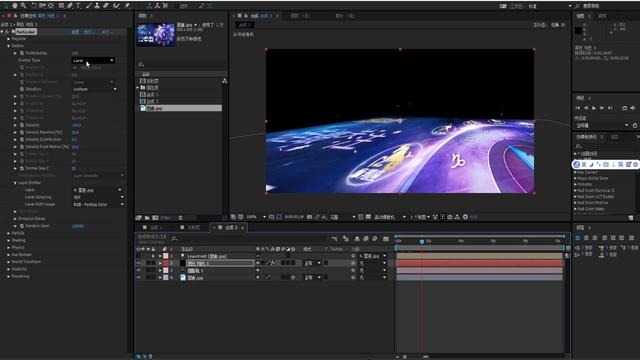Viewport: 640px width, 360px height.
Task: Jump to first frame in Preview panel
Action: click(578, 108)
